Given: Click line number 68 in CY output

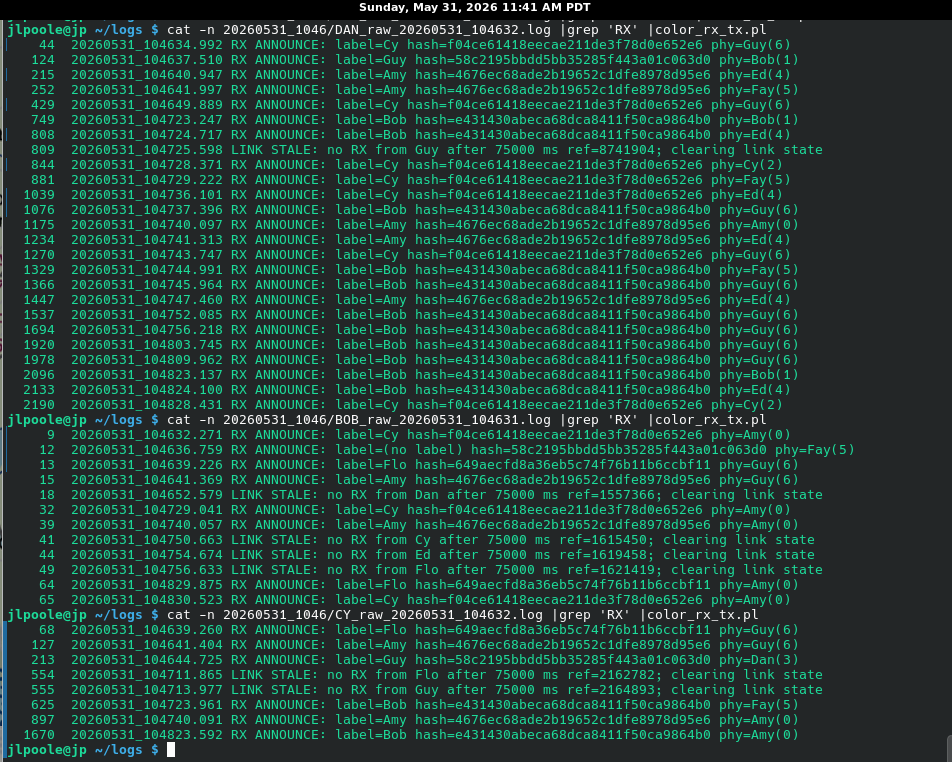Looking at the screenshot, I should 47,630.
